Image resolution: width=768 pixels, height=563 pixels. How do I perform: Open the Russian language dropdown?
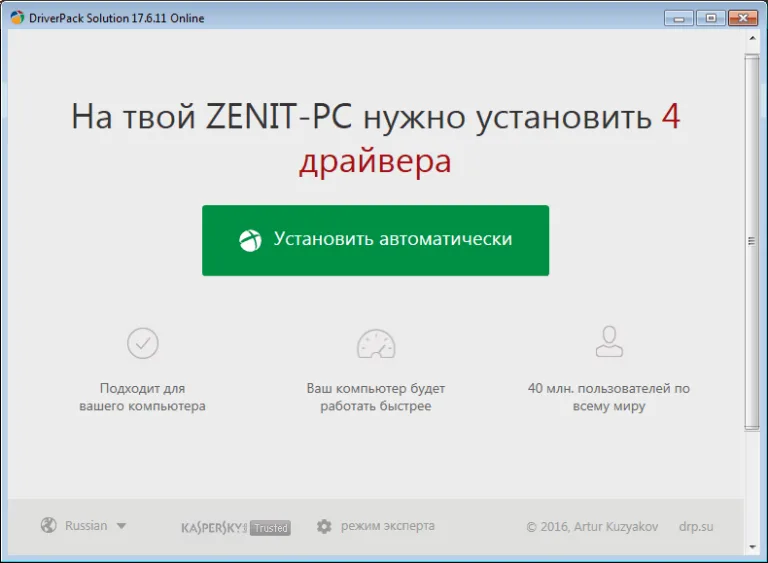tap(84, 525)
